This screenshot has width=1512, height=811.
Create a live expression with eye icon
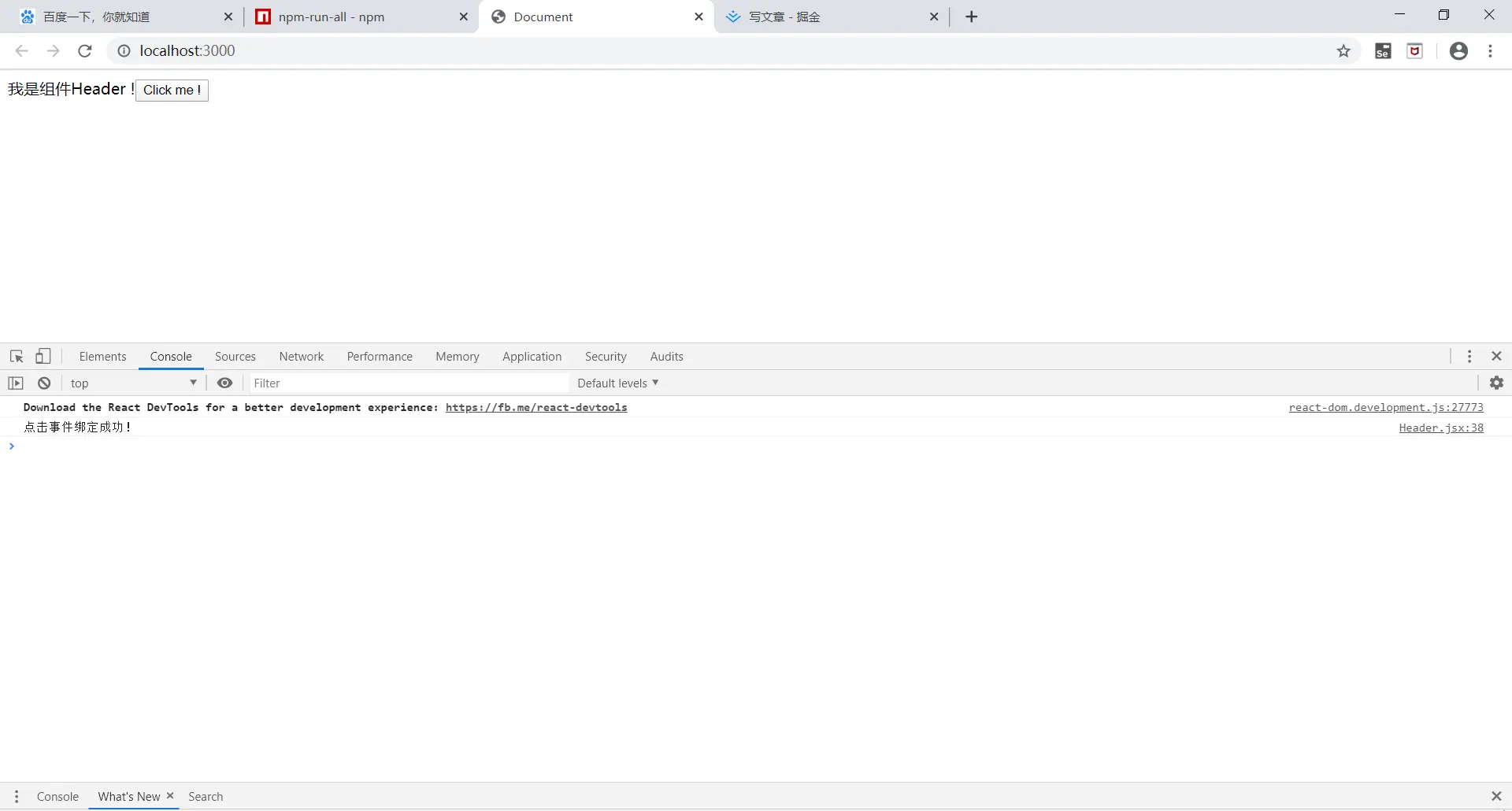pyautogui.click(x=224, y=383)
